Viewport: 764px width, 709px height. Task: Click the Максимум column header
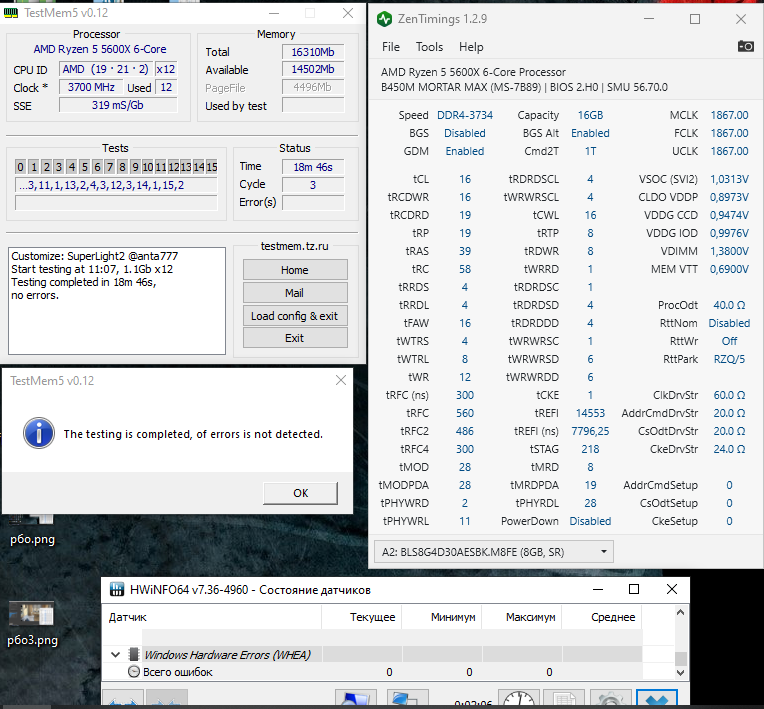pos(522,617)
